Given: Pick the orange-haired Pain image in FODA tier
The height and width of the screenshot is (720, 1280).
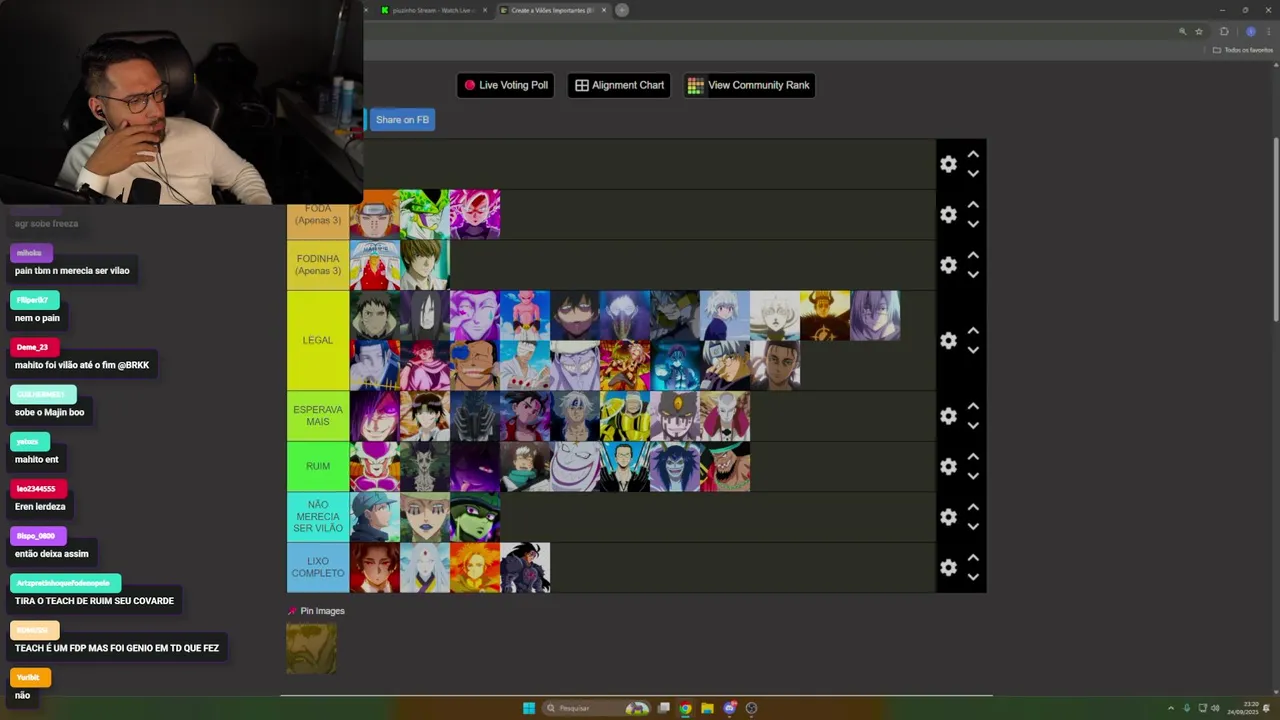Looking at the screenshot, I should point(375,214).
